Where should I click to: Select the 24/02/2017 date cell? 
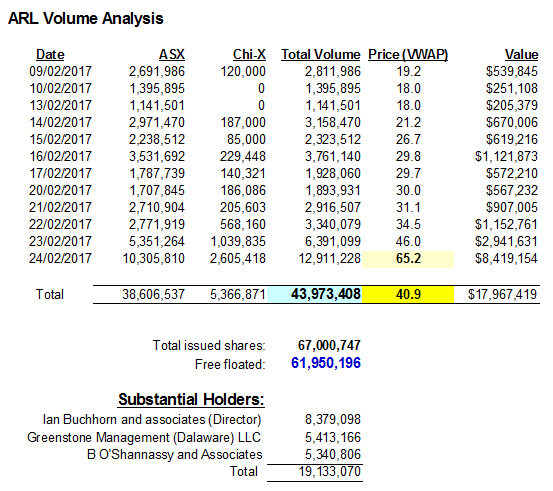pos(60,259)
